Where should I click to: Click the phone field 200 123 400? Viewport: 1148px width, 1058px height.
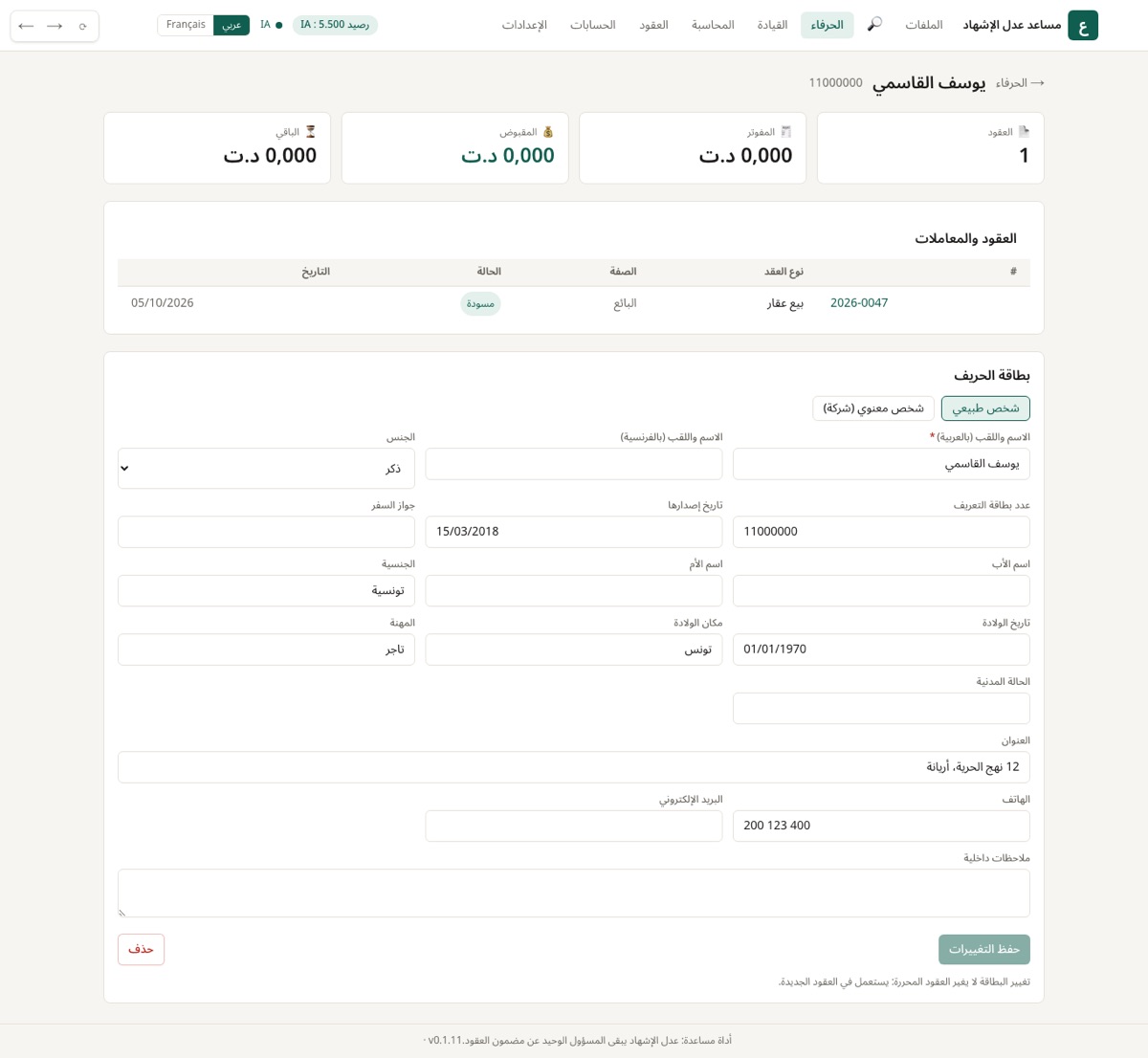tap(881, 826)
